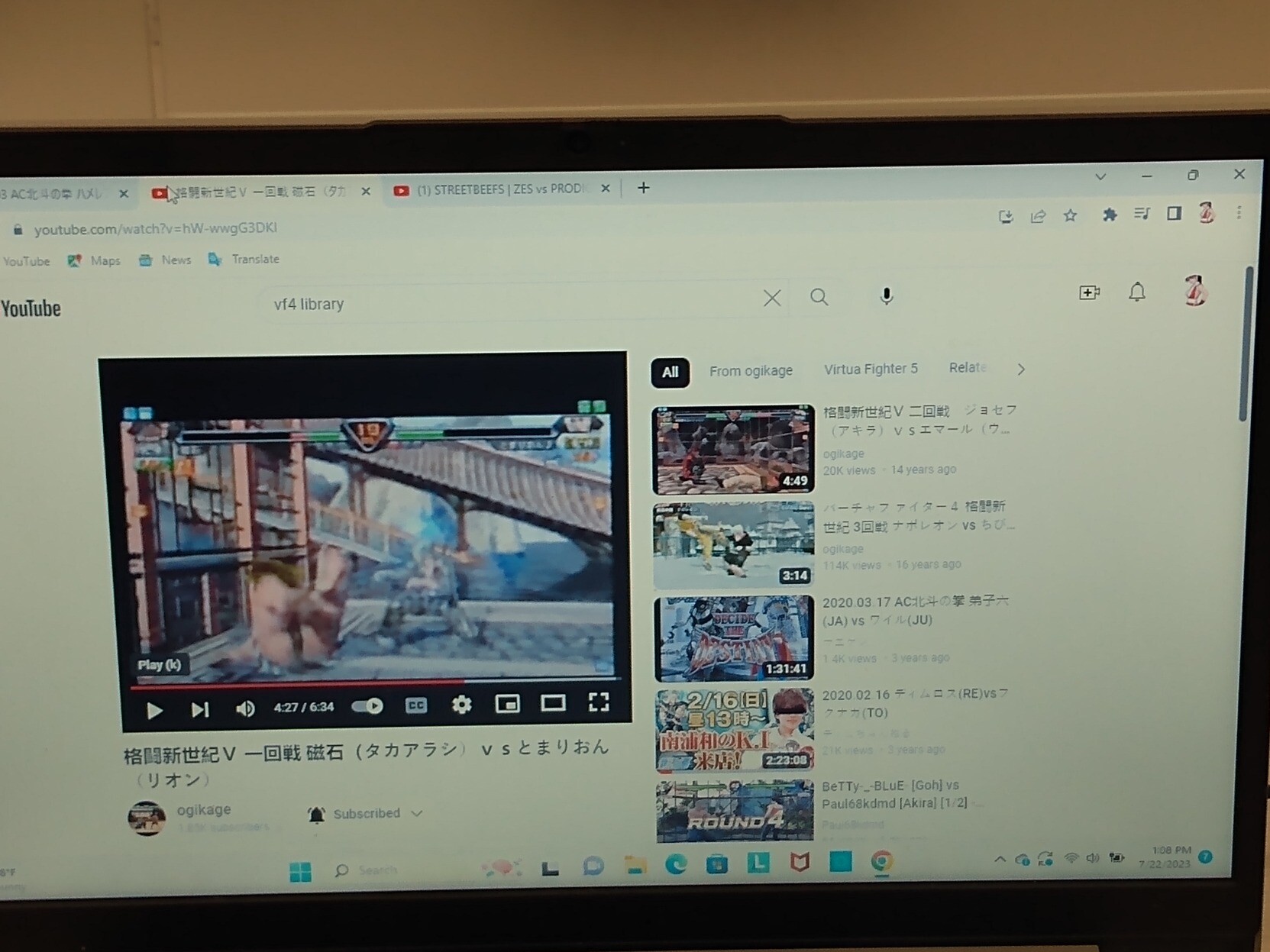
Task: Enter fullscreen mode
Action: pos(599,702)
